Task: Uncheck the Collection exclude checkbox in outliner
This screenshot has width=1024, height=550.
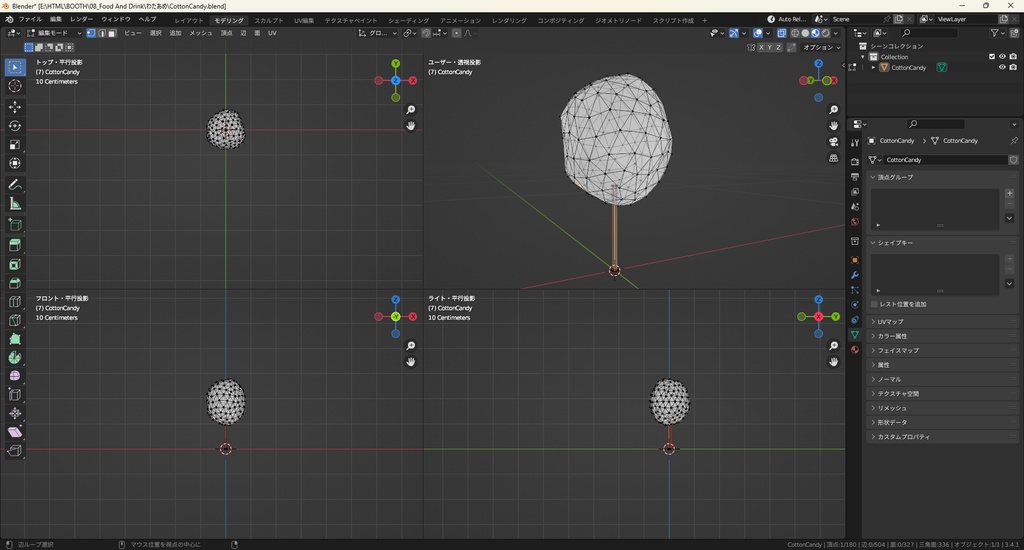Action: 992,57
